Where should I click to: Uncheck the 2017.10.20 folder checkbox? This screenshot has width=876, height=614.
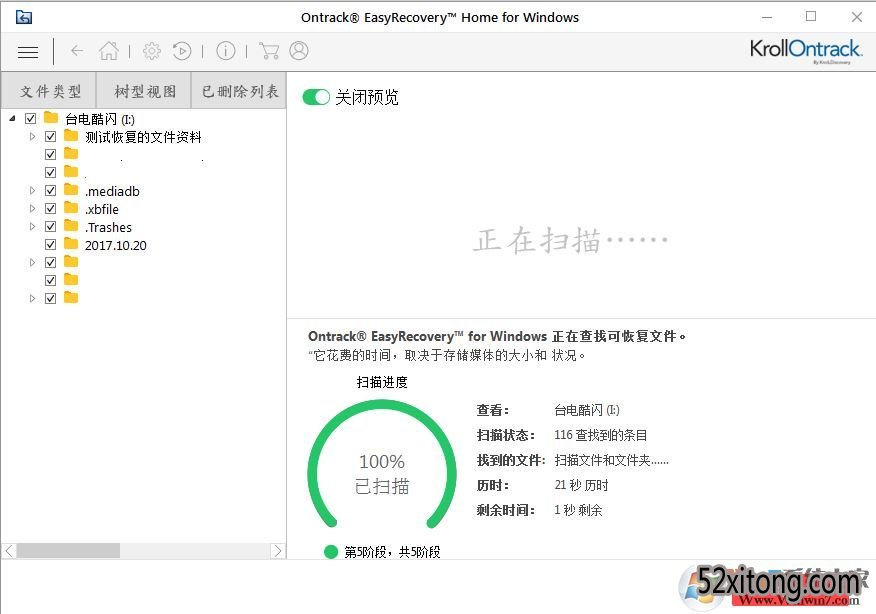[50, 245]
